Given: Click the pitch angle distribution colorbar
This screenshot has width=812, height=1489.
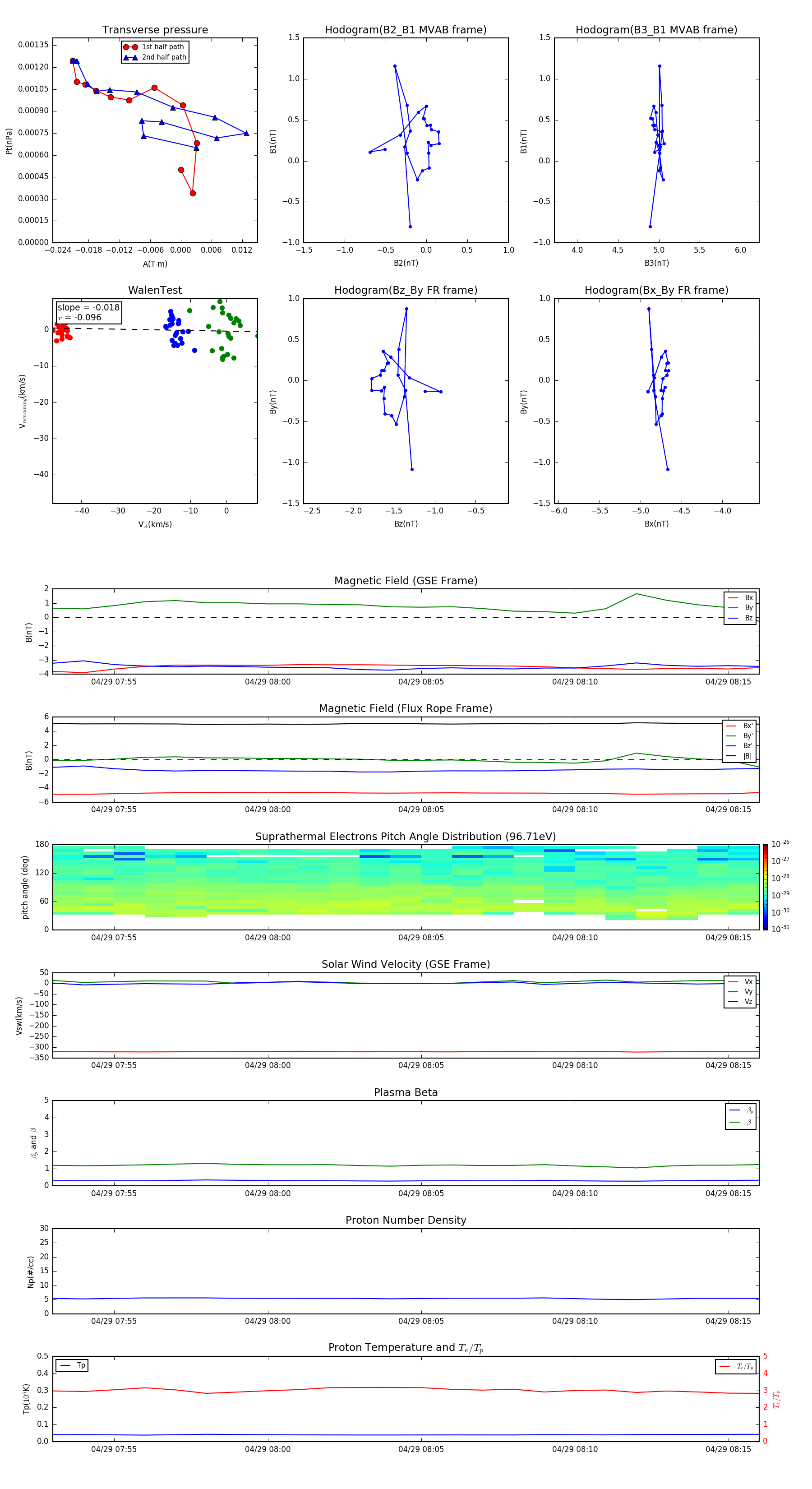Looking at the screenshot, I should 765,887.
